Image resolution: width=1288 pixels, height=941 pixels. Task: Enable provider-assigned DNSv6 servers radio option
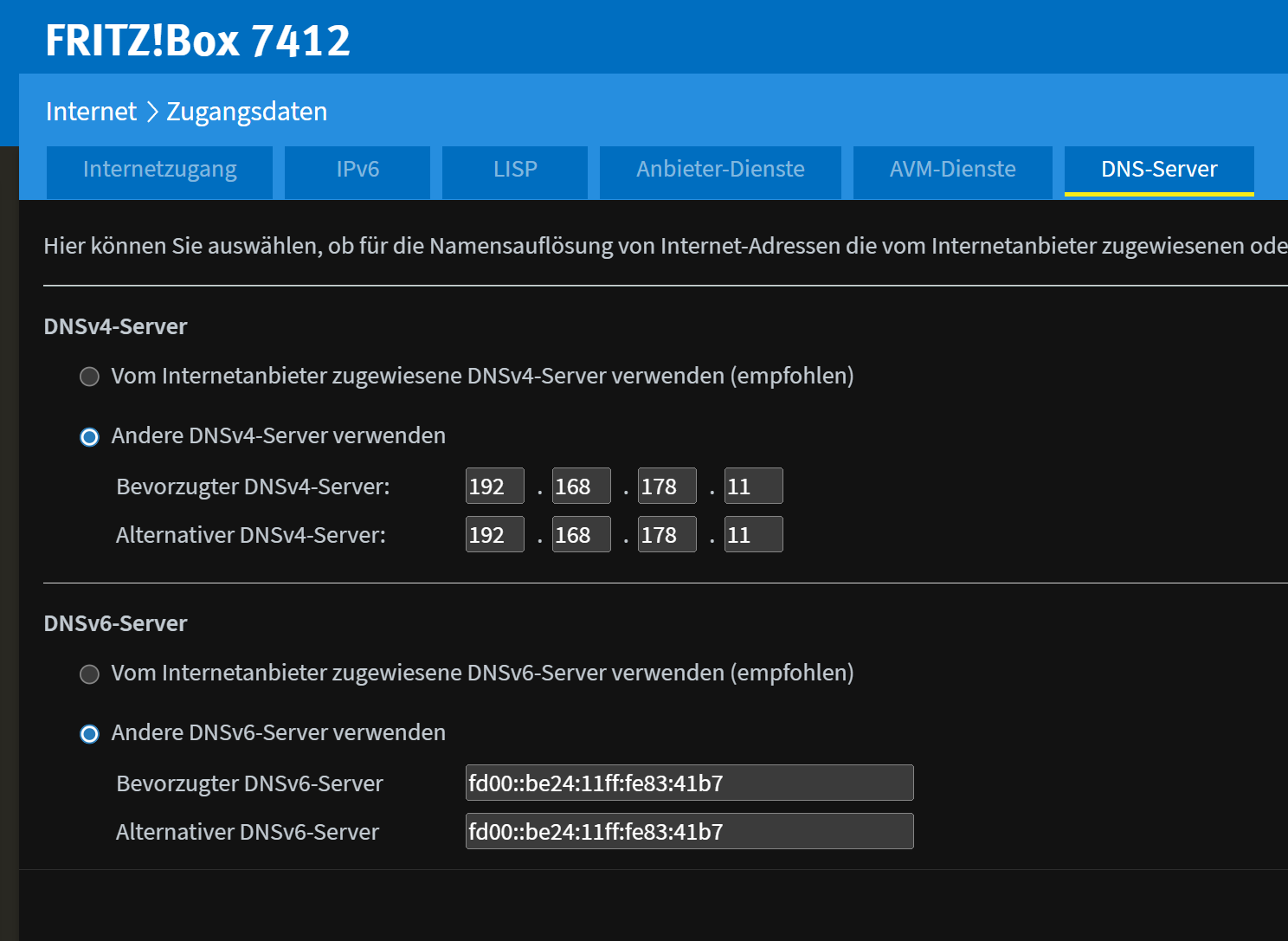90,674
